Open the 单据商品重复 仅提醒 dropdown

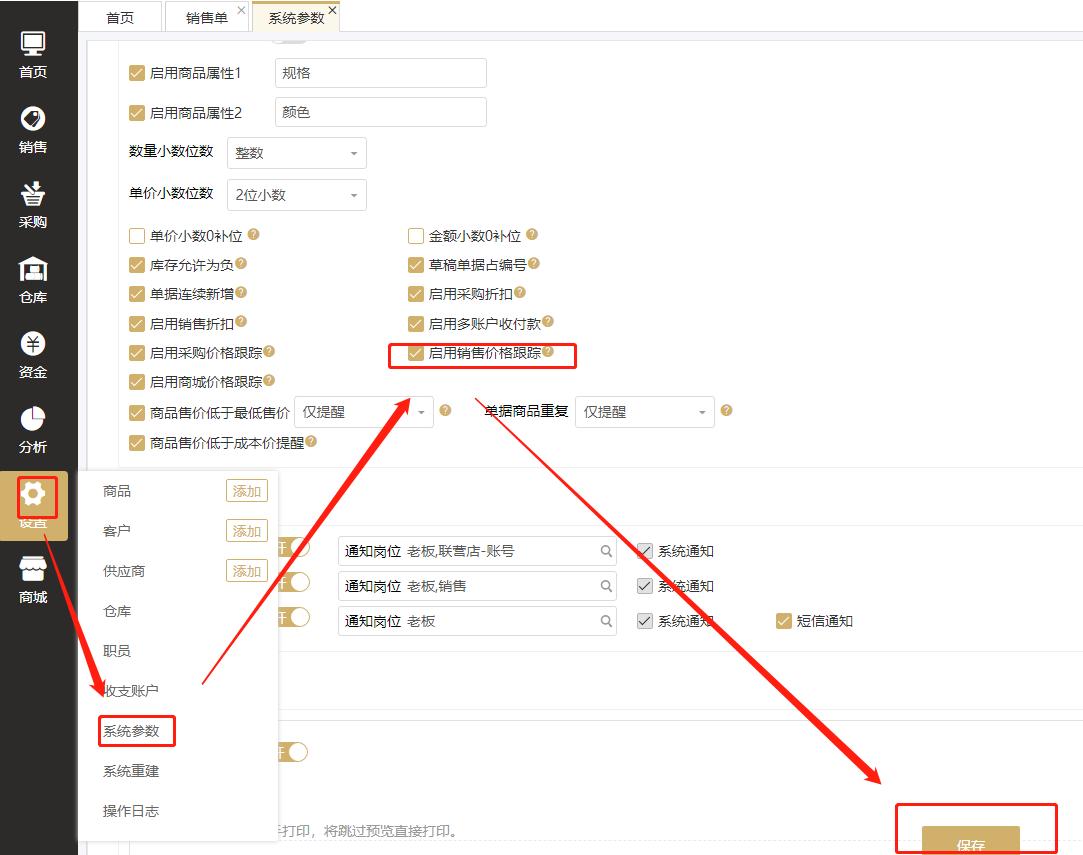(x=644, y=411)
